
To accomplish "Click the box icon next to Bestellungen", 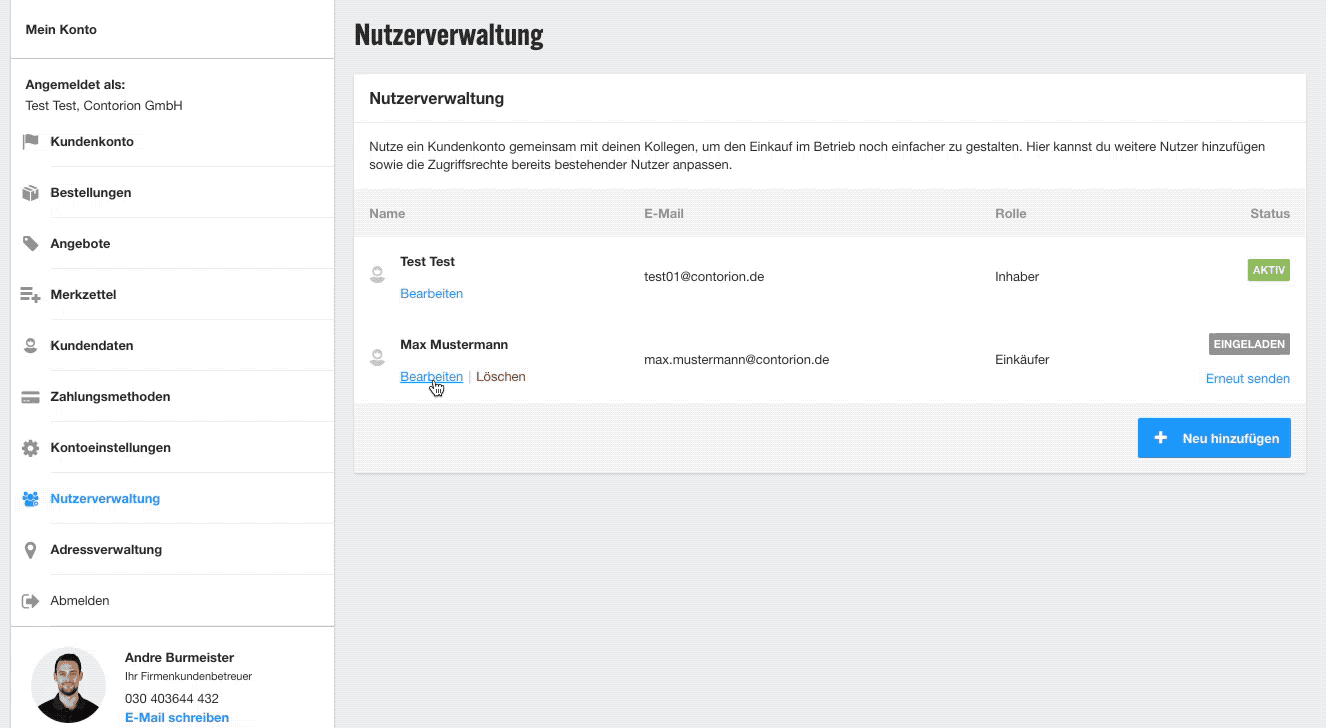I will [30, 193].
